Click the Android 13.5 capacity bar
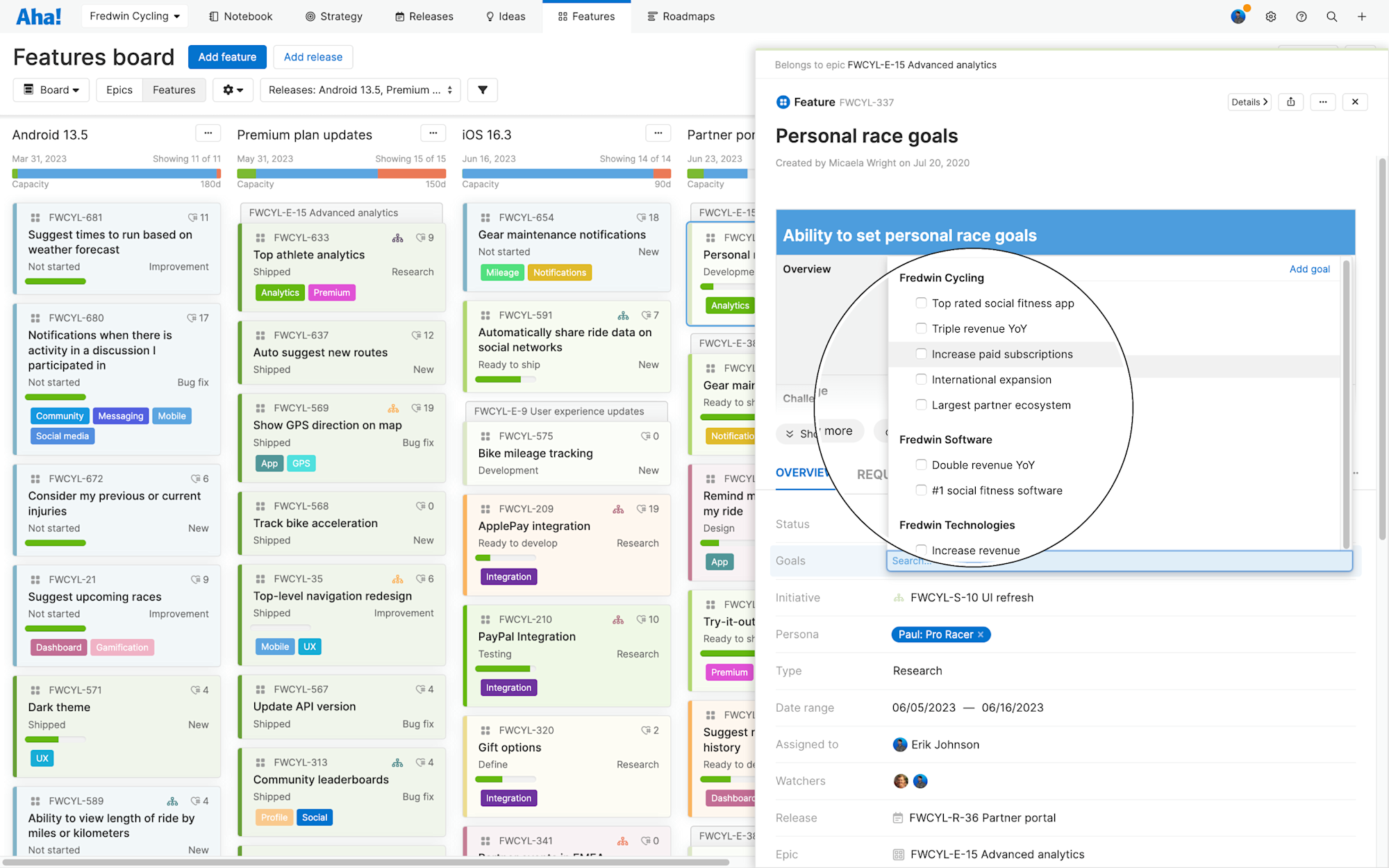This screenshot has height=868, width=1389. (116, 174)
